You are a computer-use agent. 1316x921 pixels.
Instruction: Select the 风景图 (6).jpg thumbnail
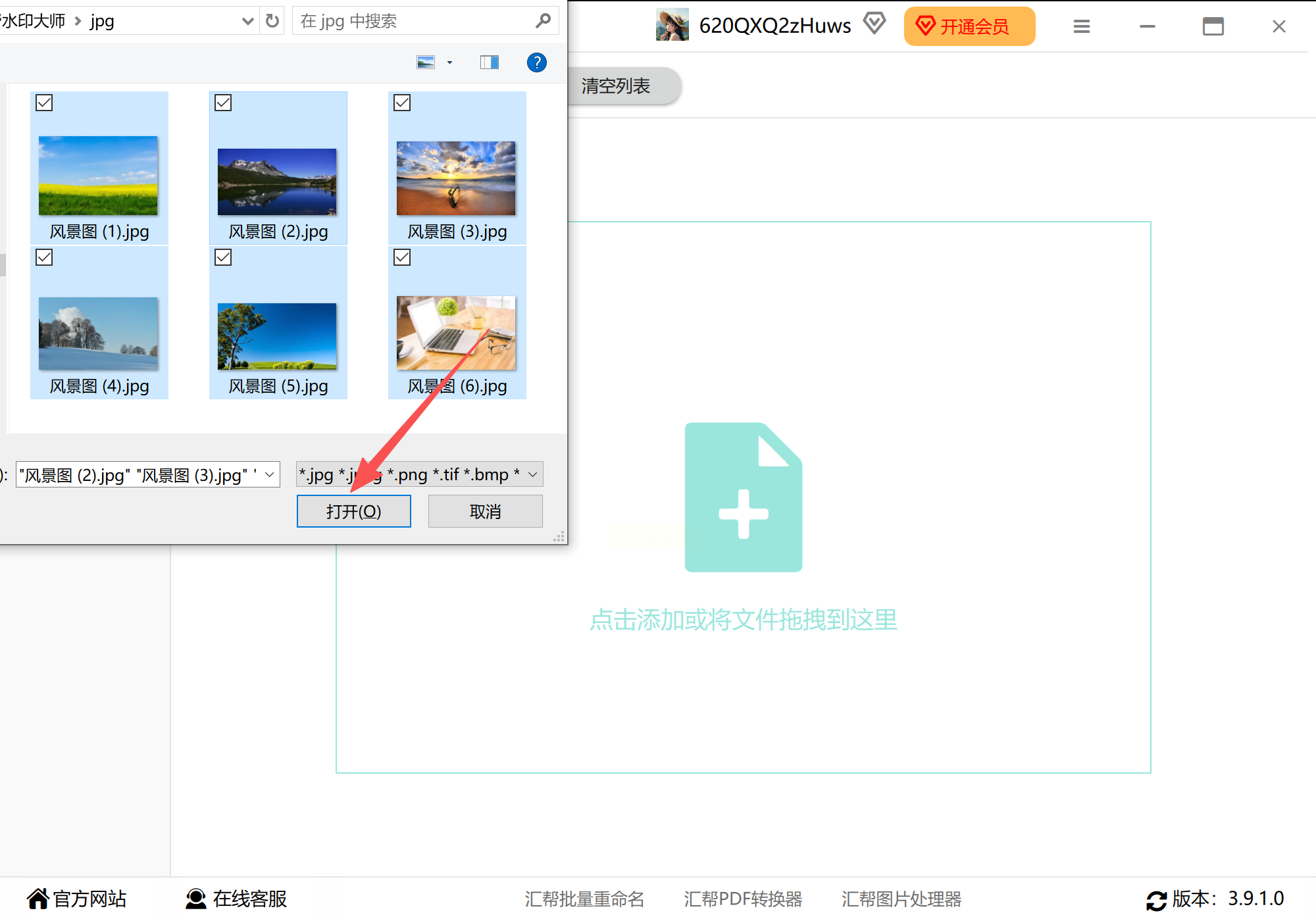tap(456, 333)
